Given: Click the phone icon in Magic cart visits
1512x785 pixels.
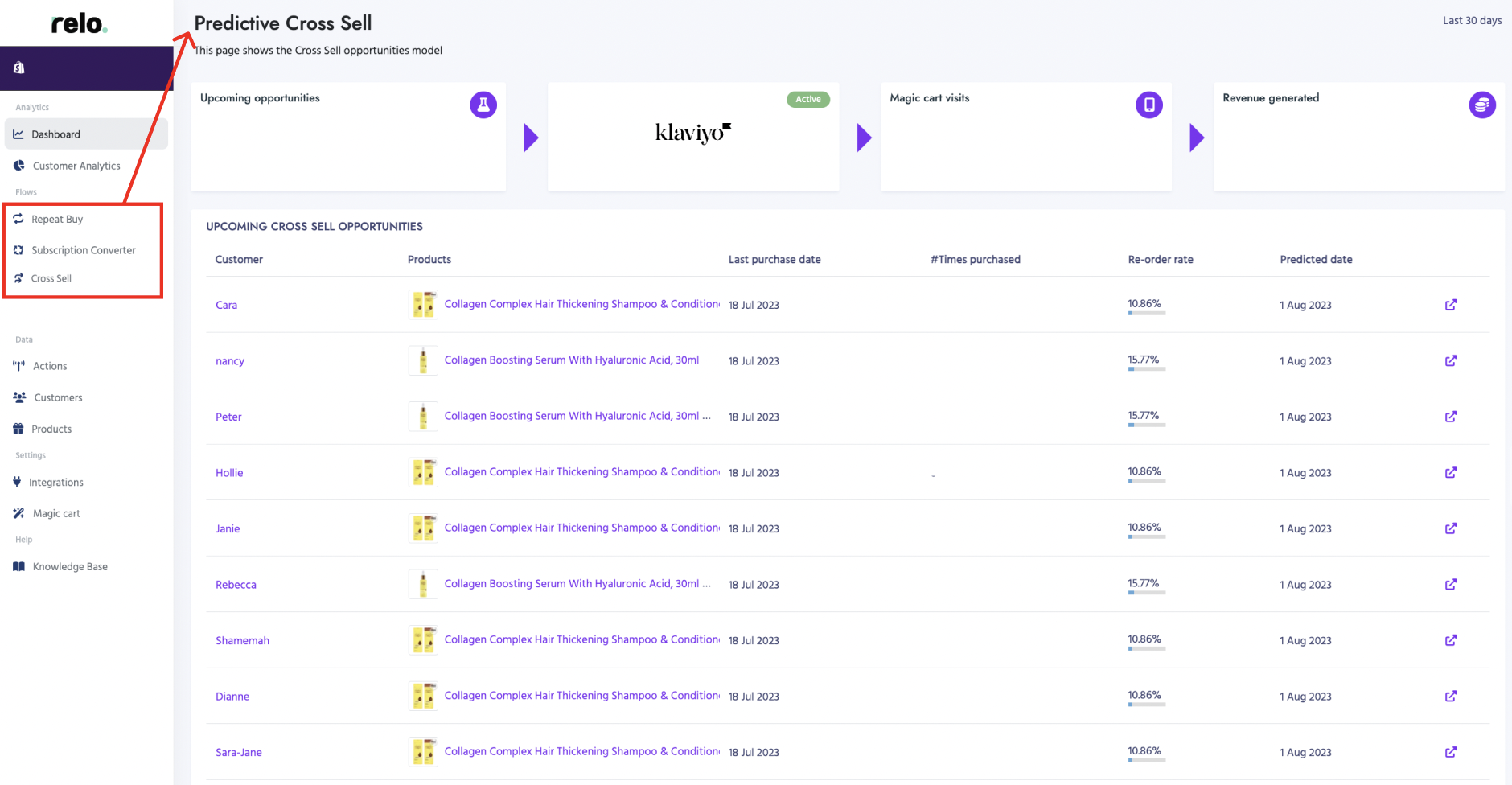Looking at the screenshot, I should pyautogui.click(x=1149, y=105).
